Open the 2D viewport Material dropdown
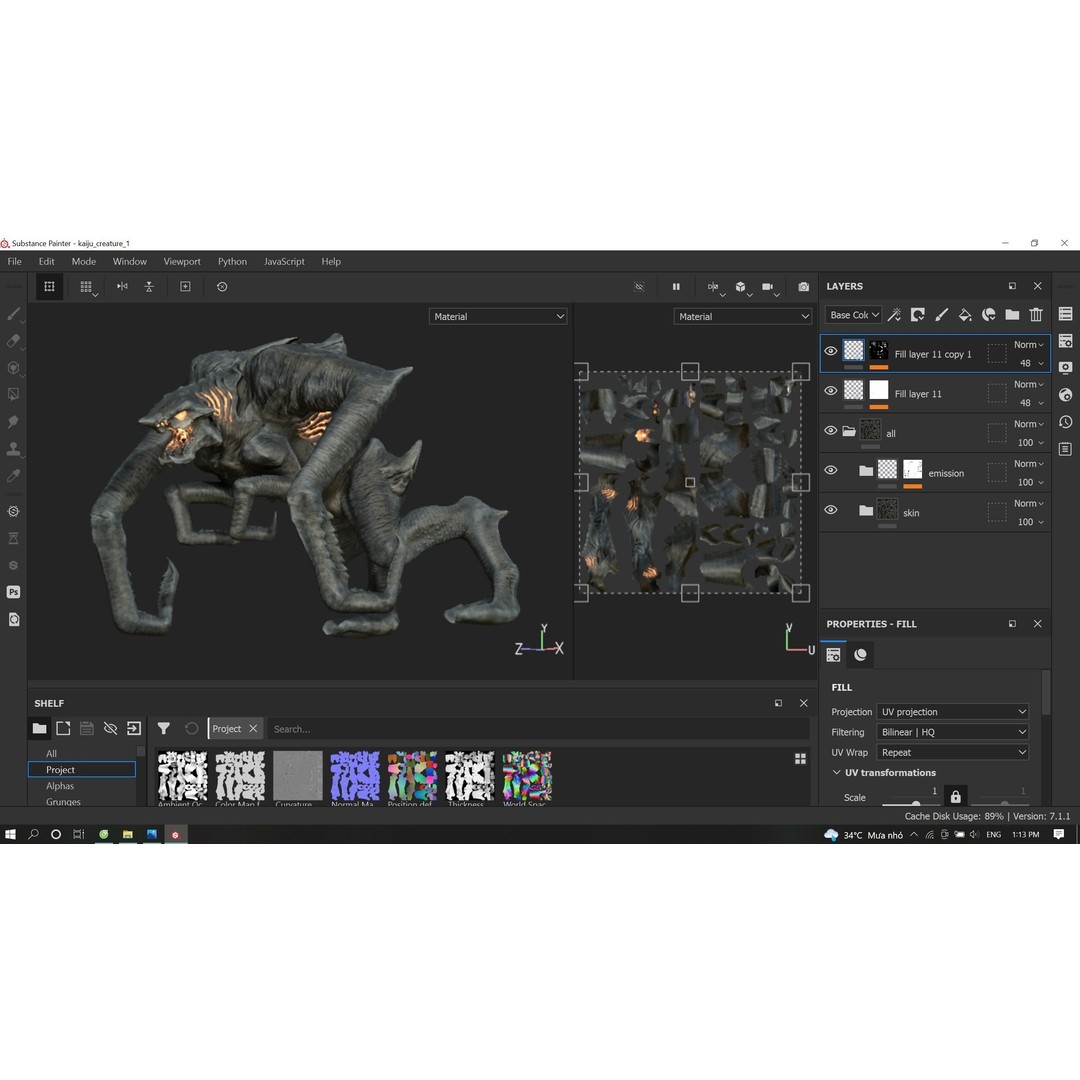 click(742, 316)
